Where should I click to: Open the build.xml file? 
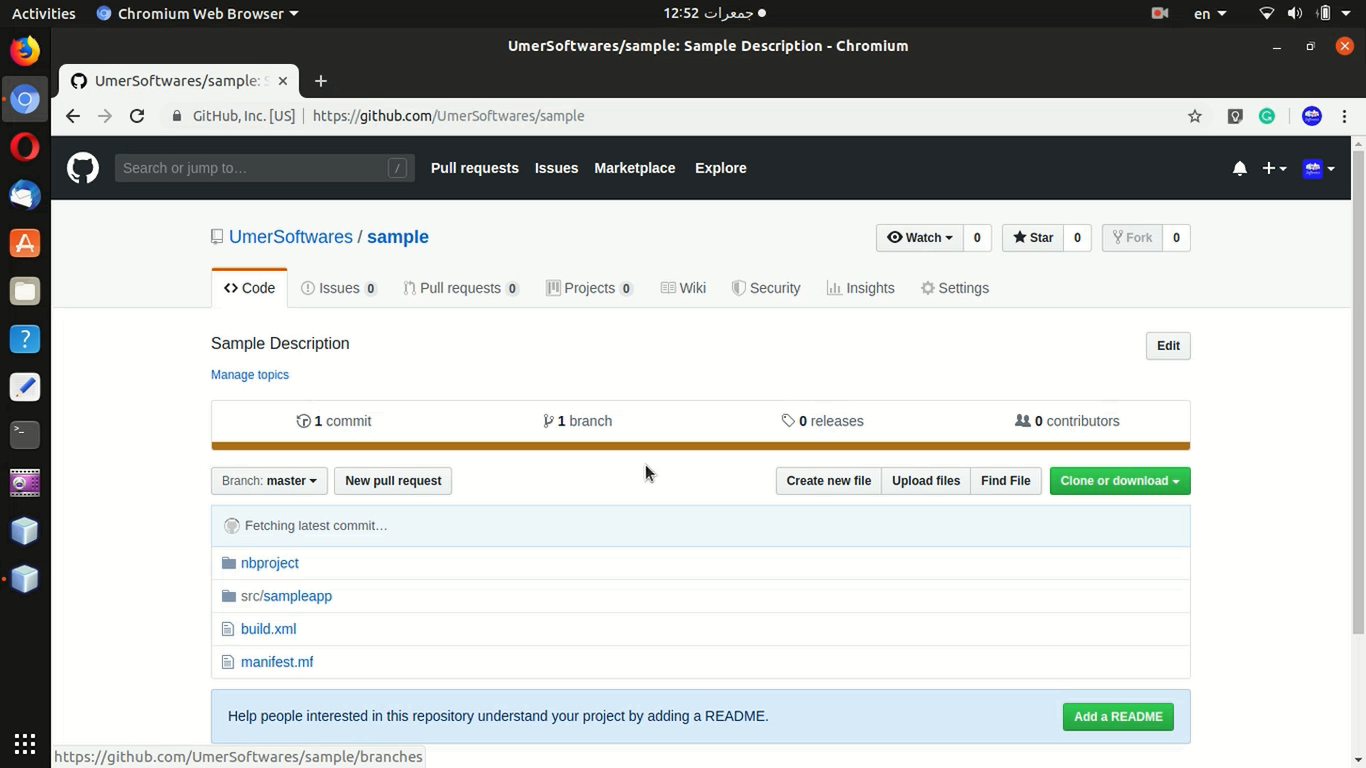pos(269,629)
